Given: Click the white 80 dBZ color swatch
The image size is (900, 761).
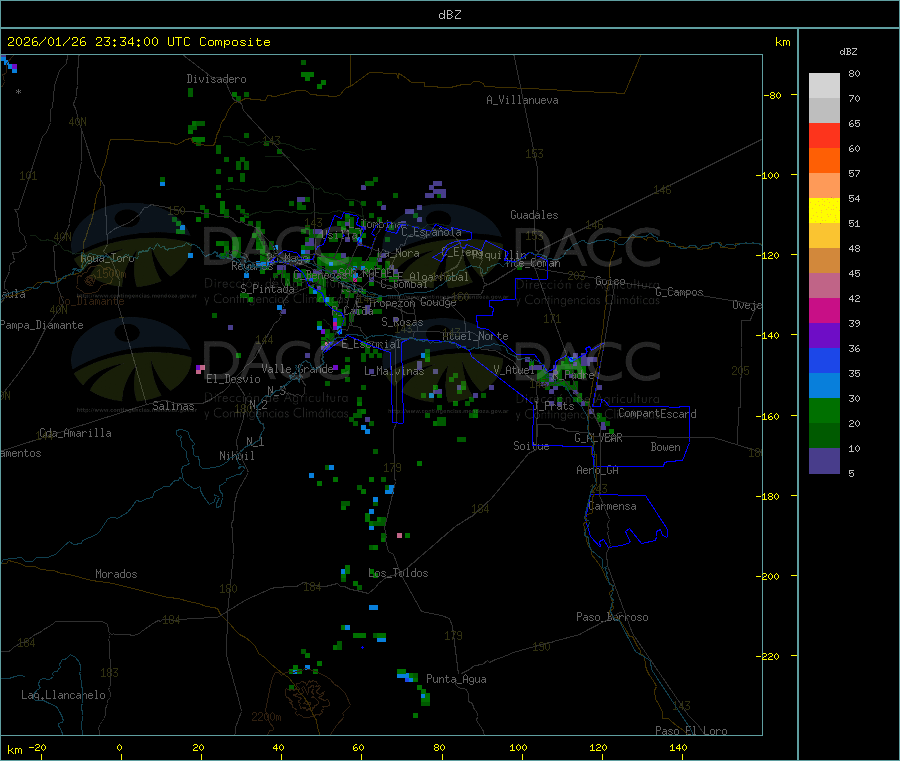Looking at the screenshot, I should click(x=824, y=86).
